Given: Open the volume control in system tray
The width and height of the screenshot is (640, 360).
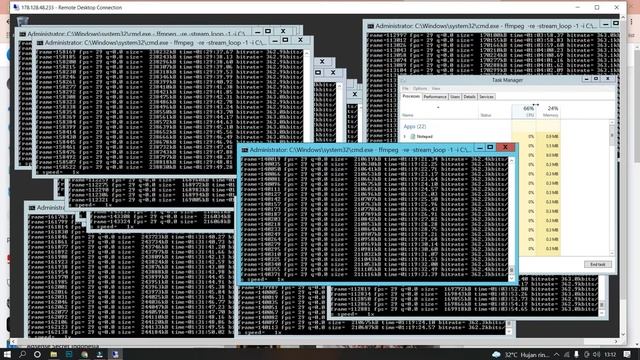Looking at the screenshot, I should [596, 355].
